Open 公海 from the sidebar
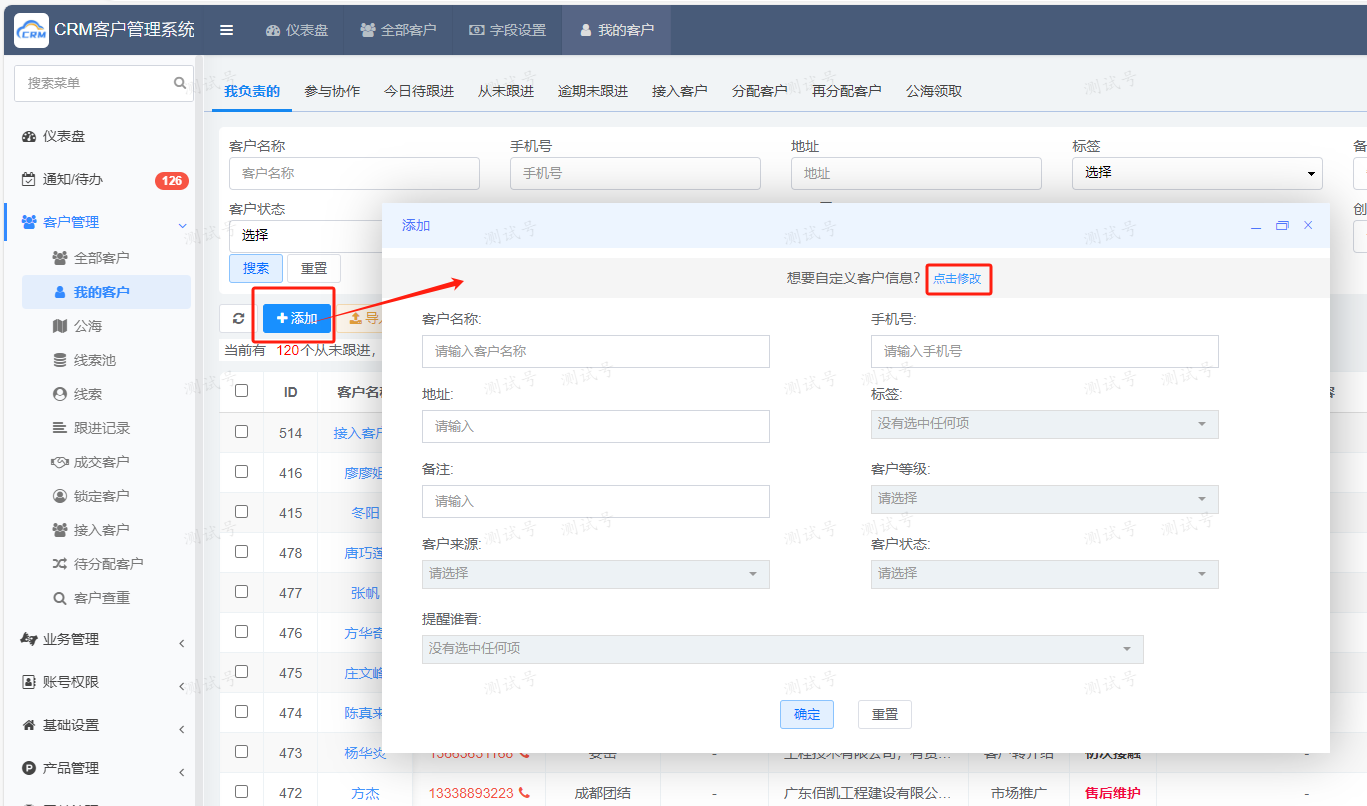1367x806 pixels. pos(87,326)
